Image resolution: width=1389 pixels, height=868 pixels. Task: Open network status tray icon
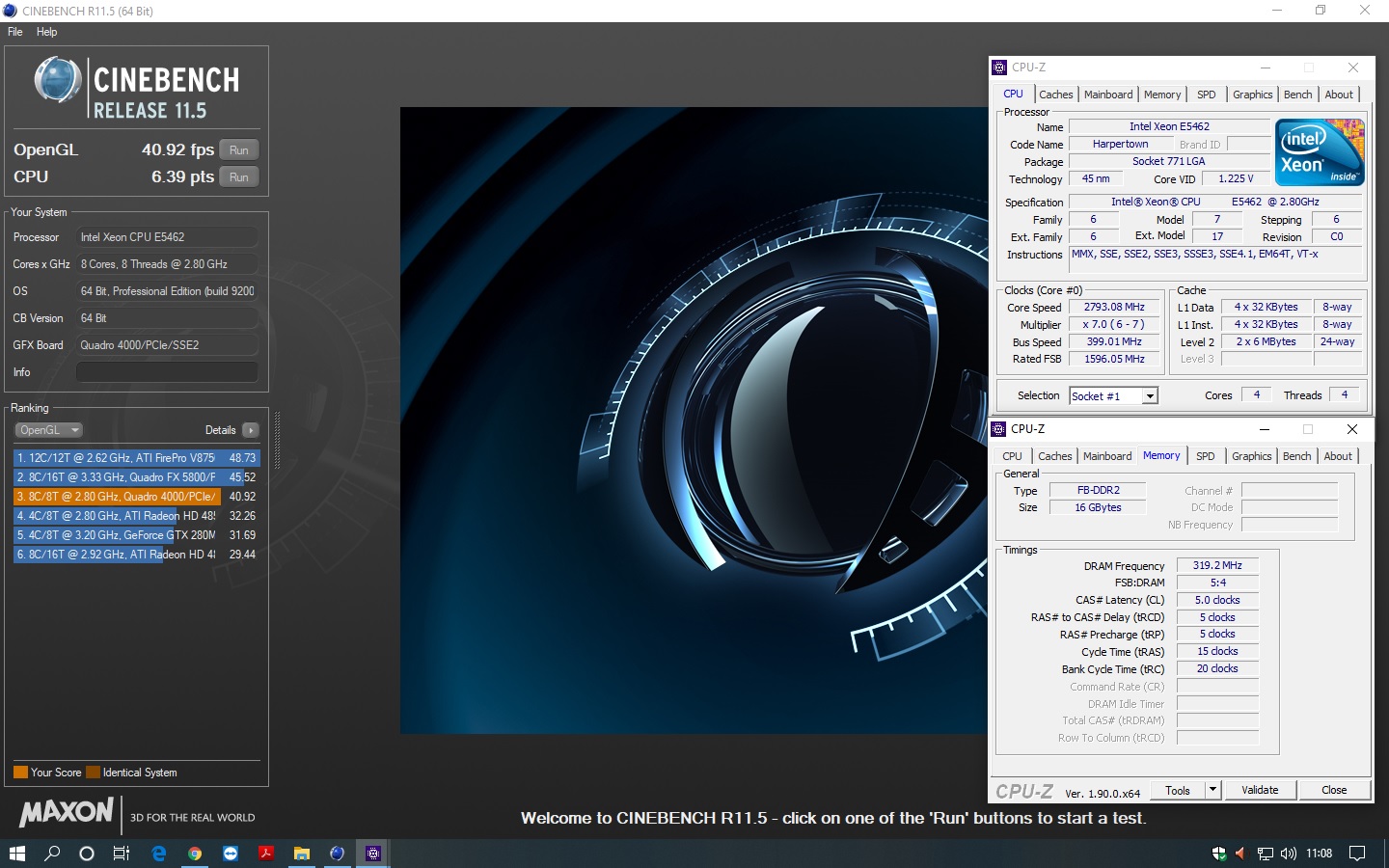(1266, 854)
